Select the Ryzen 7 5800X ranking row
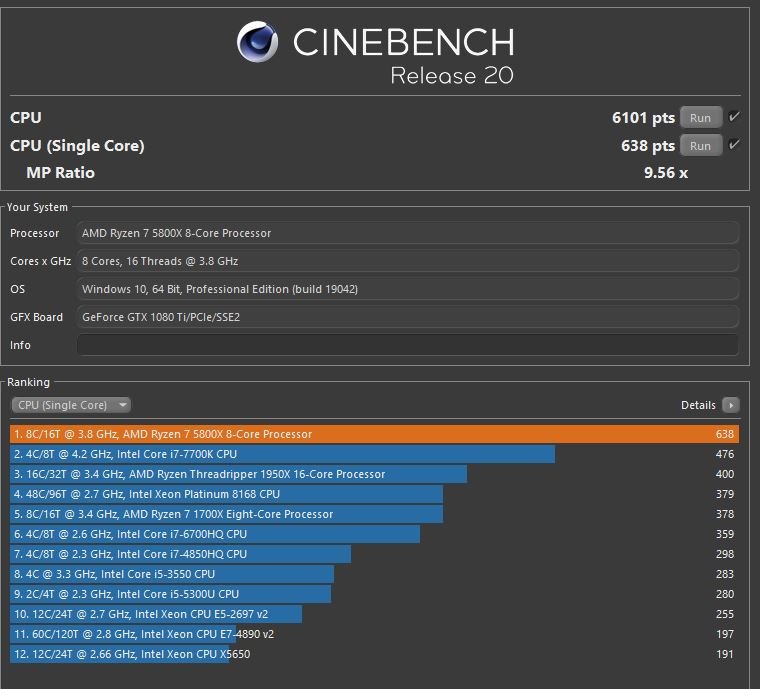The height and width of the screenshot is (689, 760). [x=374, y=434]
